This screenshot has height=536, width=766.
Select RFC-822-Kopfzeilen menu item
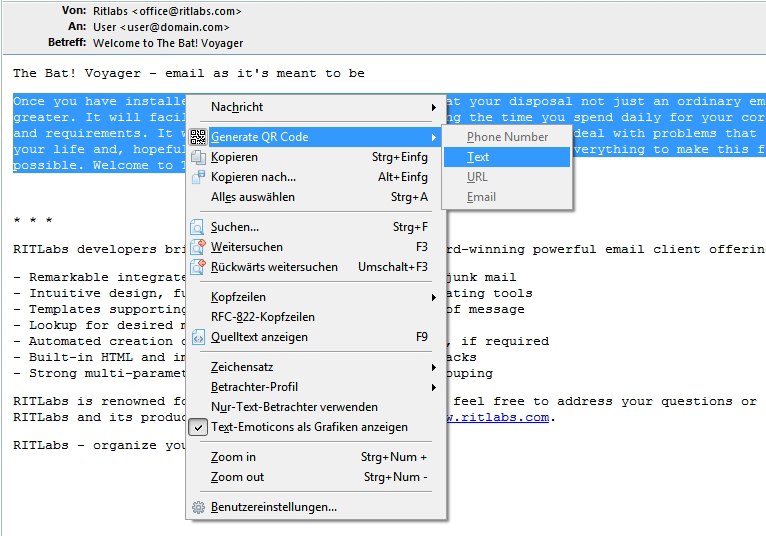tap(316, 317)
